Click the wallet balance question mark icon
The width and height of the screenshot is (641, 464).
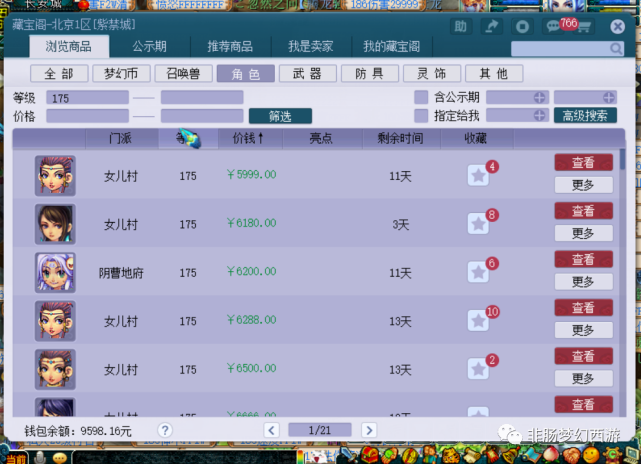click(165, 430)
